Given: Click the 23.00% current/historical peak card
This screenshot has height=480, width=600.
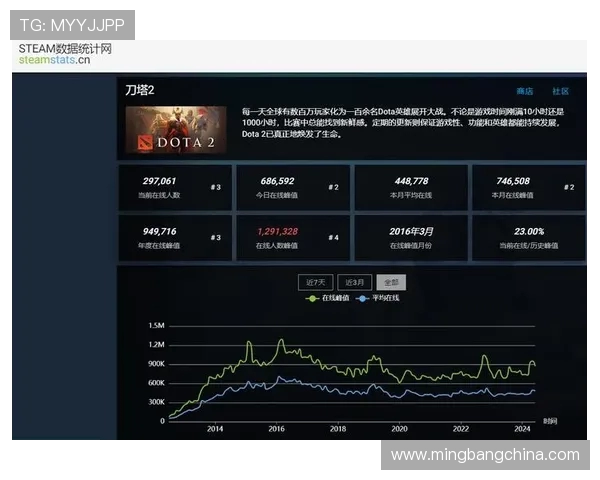Looking at the screenshot, I should coord(527,237).
